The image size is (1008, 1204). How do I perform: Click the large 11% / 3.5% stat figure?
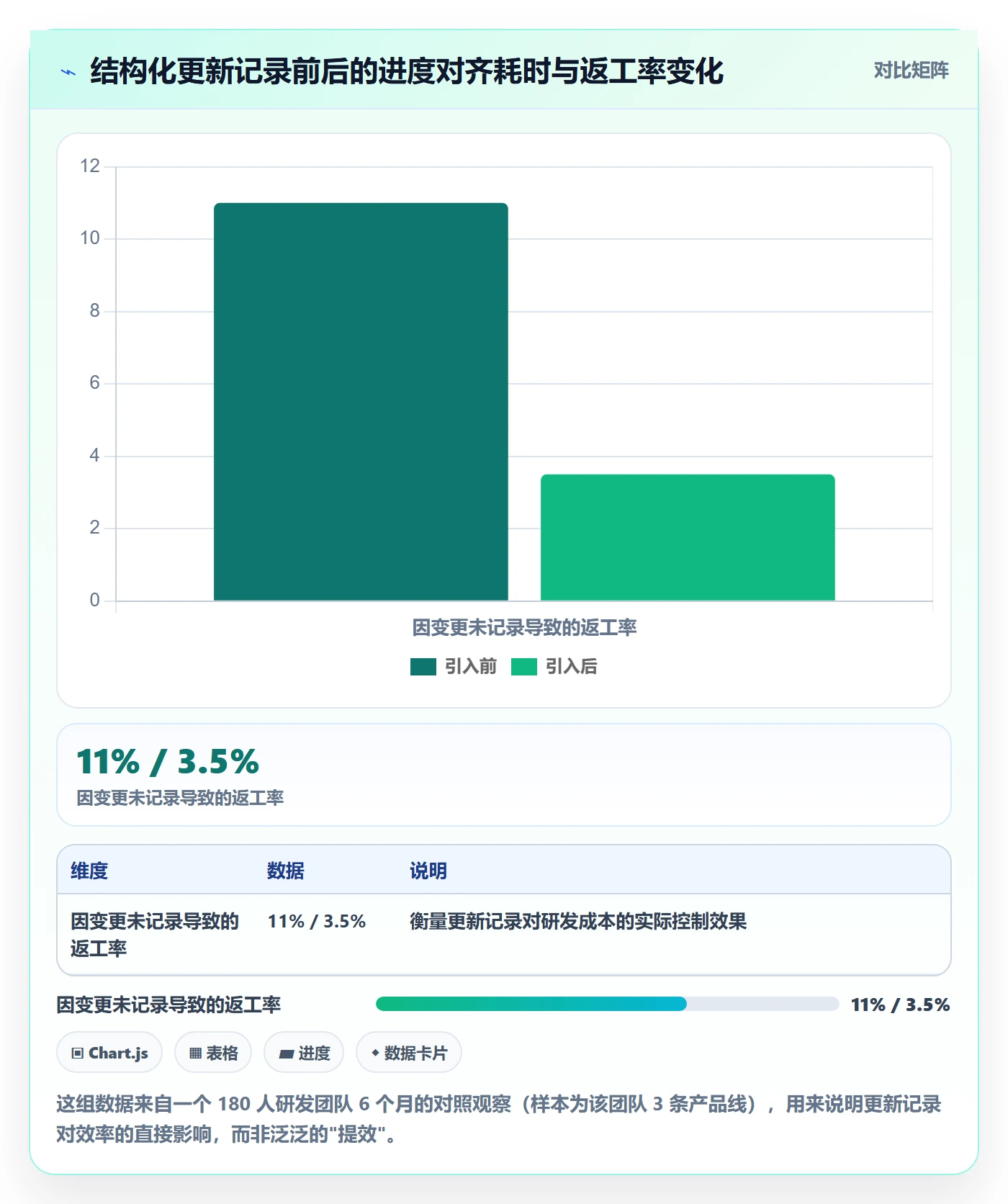(x=168, y=762)
